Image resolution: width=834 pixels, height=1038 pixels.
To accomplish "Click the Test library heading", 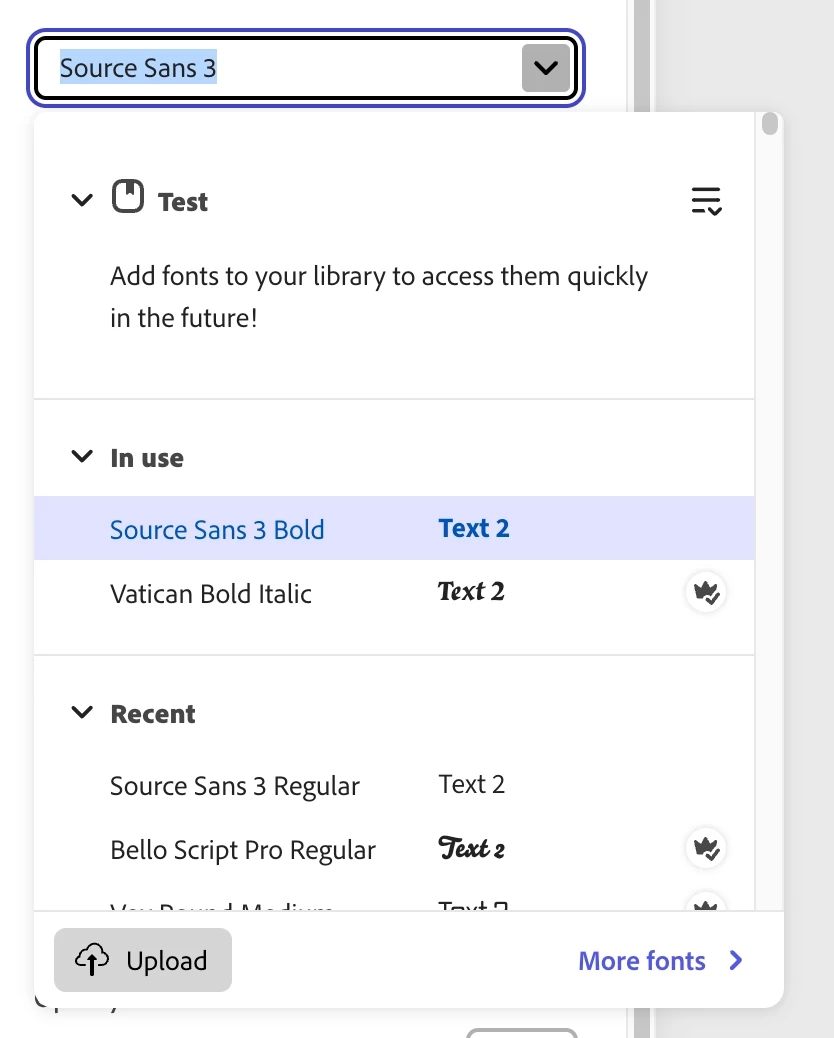I will coord(183,202).
